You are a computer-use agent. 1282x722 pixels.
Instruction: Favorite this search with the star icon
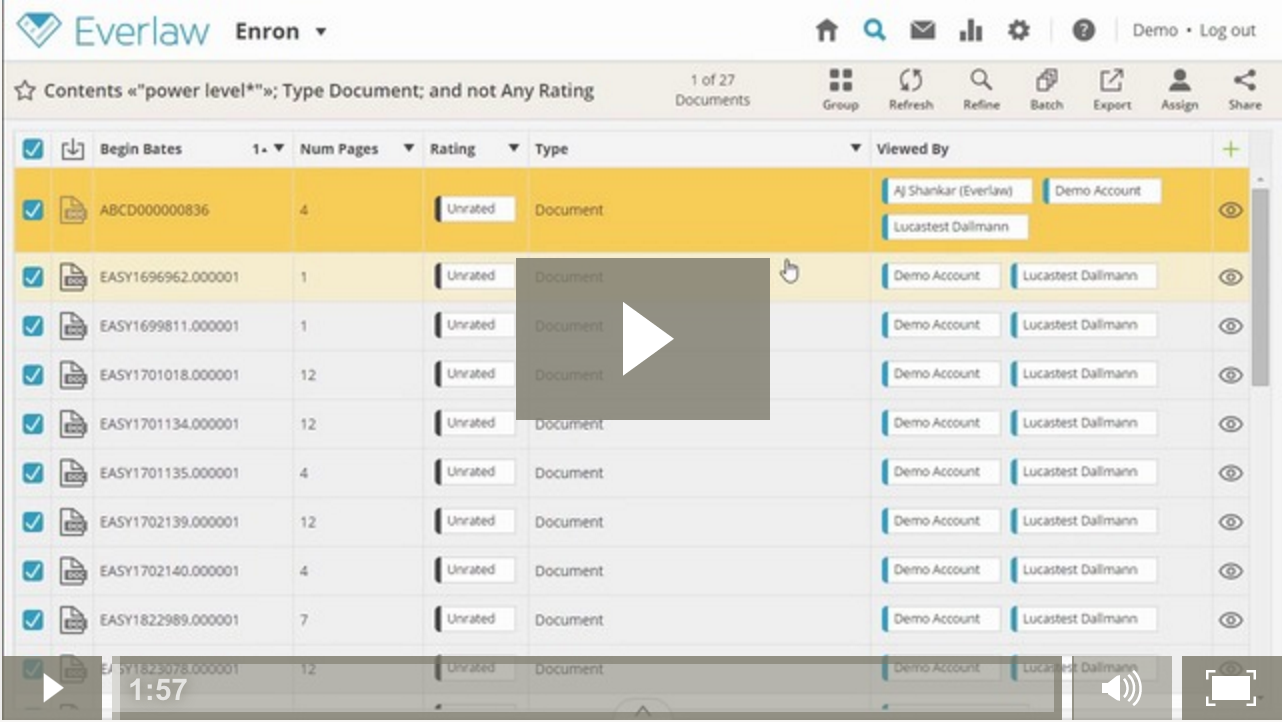coord(25,91)
